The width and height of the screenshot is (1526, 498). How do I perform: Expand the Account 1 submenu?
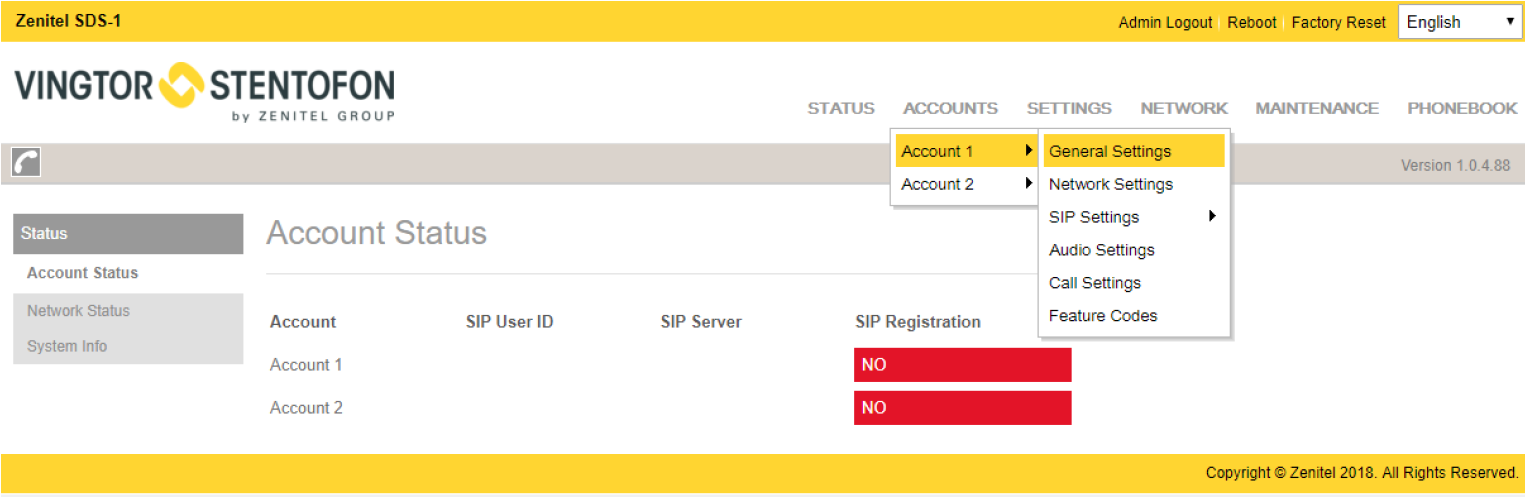[965, 152]
